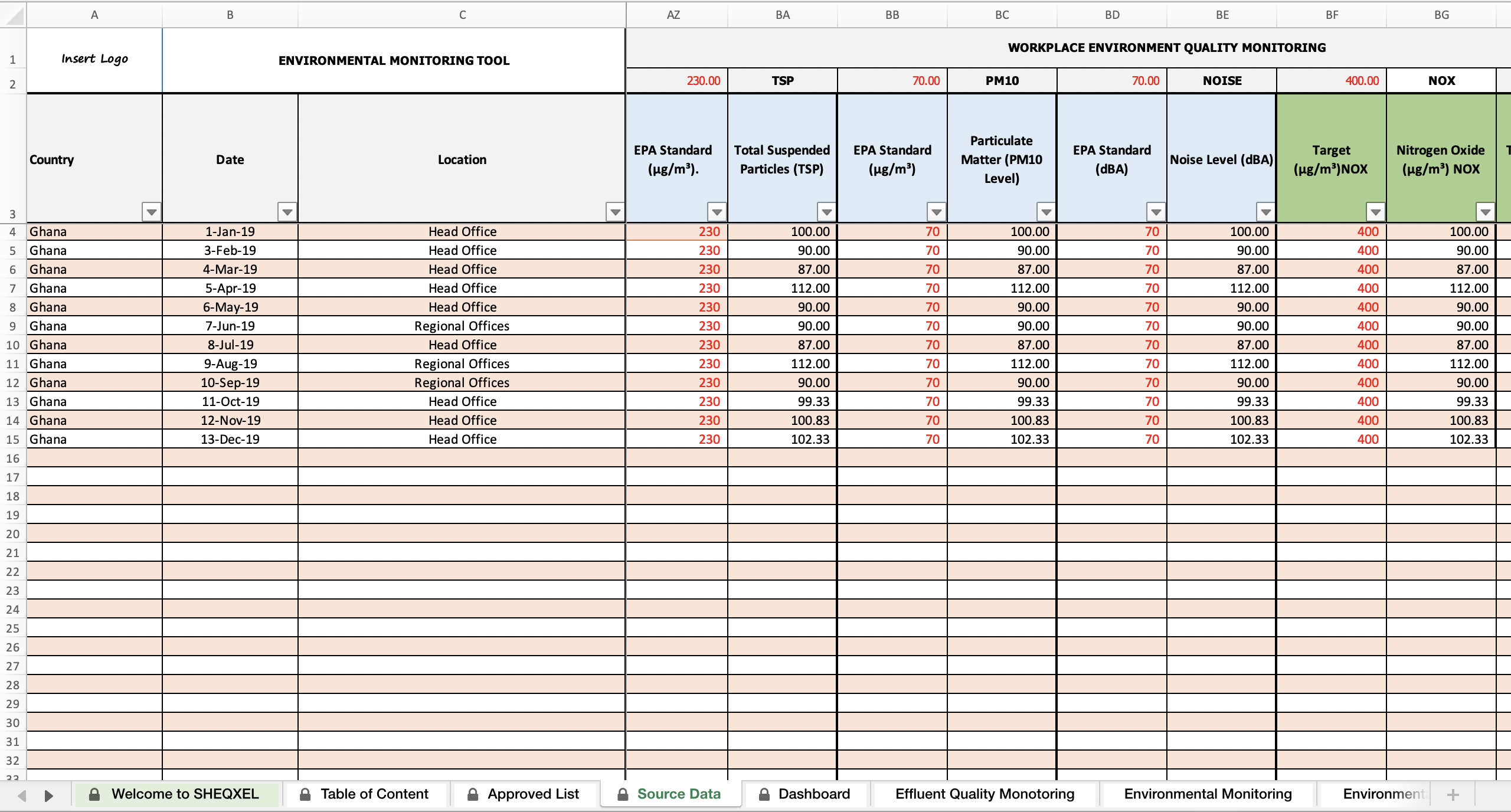Select date cell 10-Sep-19
Image resolution: width=1511 pixels, height=812 pixels.
pyautogui.click(x=230, y=383)
